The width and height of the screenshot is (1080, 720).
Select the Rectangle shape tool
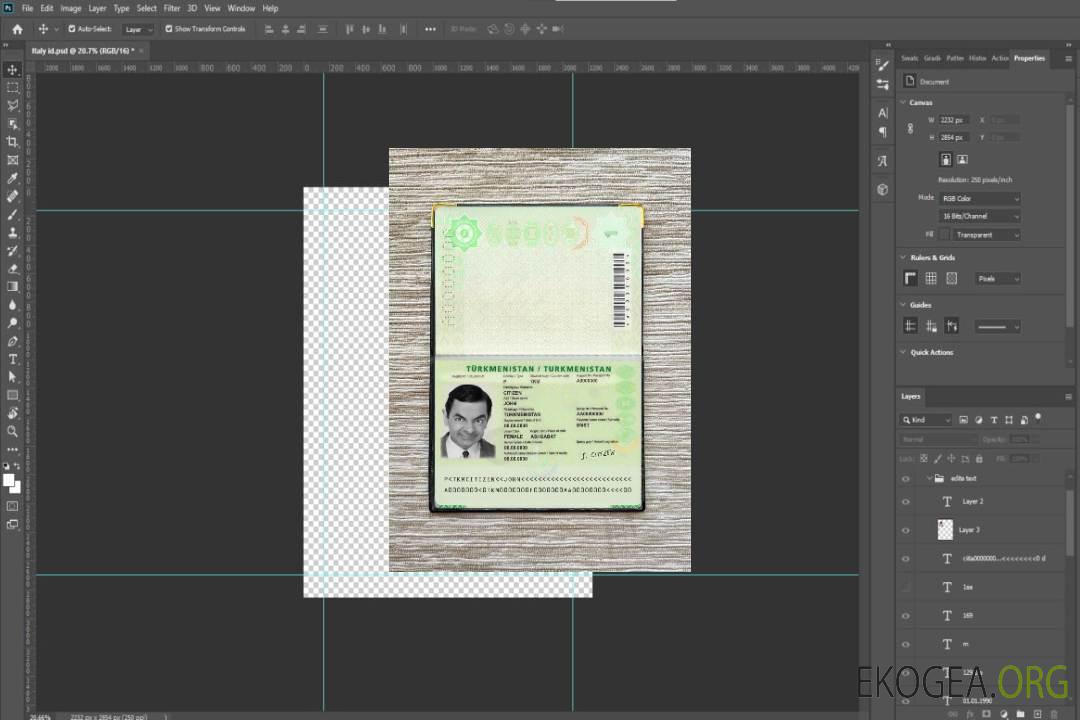coord(12,395)
